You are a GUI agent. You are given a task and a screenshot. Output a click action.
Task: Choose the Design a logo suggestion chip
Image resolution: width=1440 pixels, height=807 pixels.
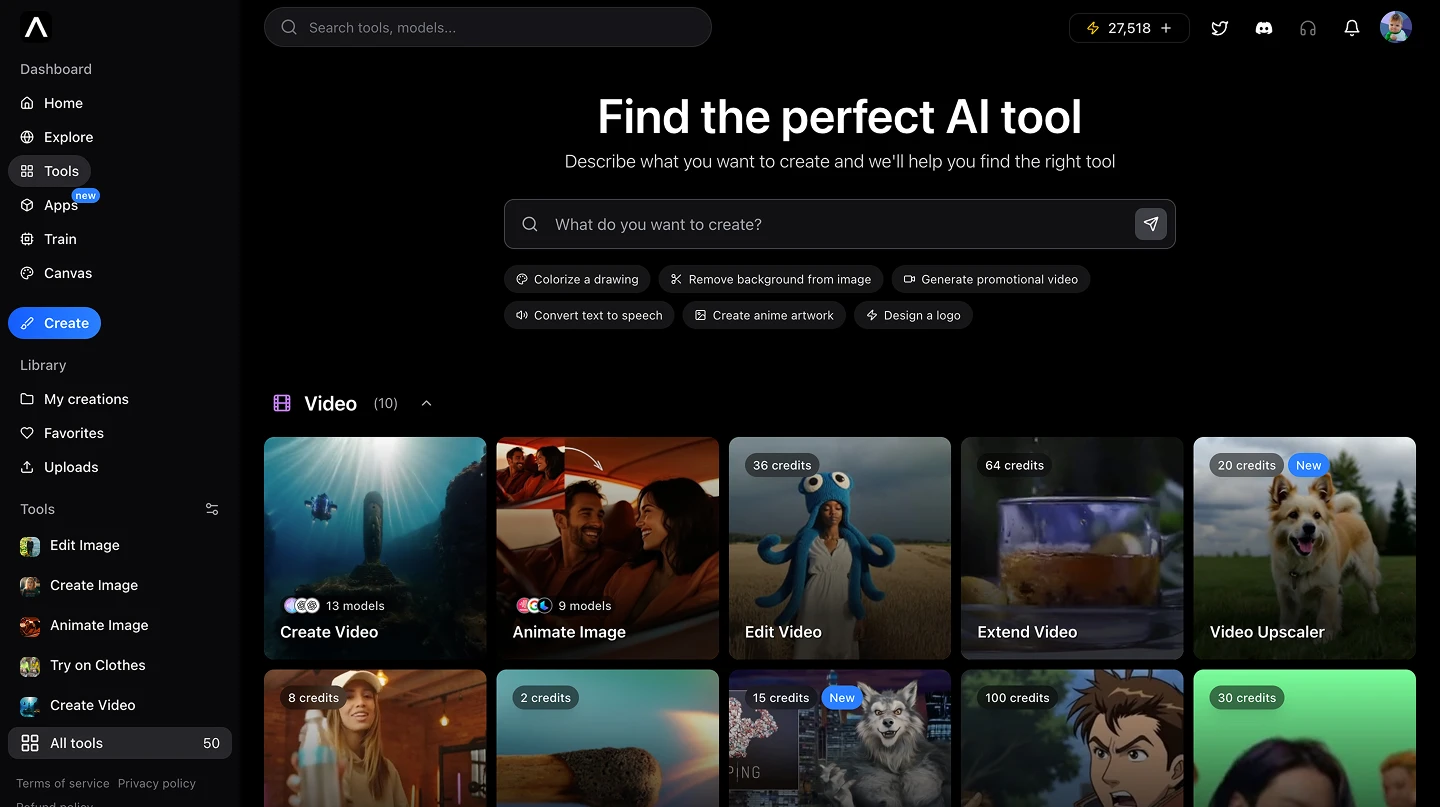coord(913,315)
